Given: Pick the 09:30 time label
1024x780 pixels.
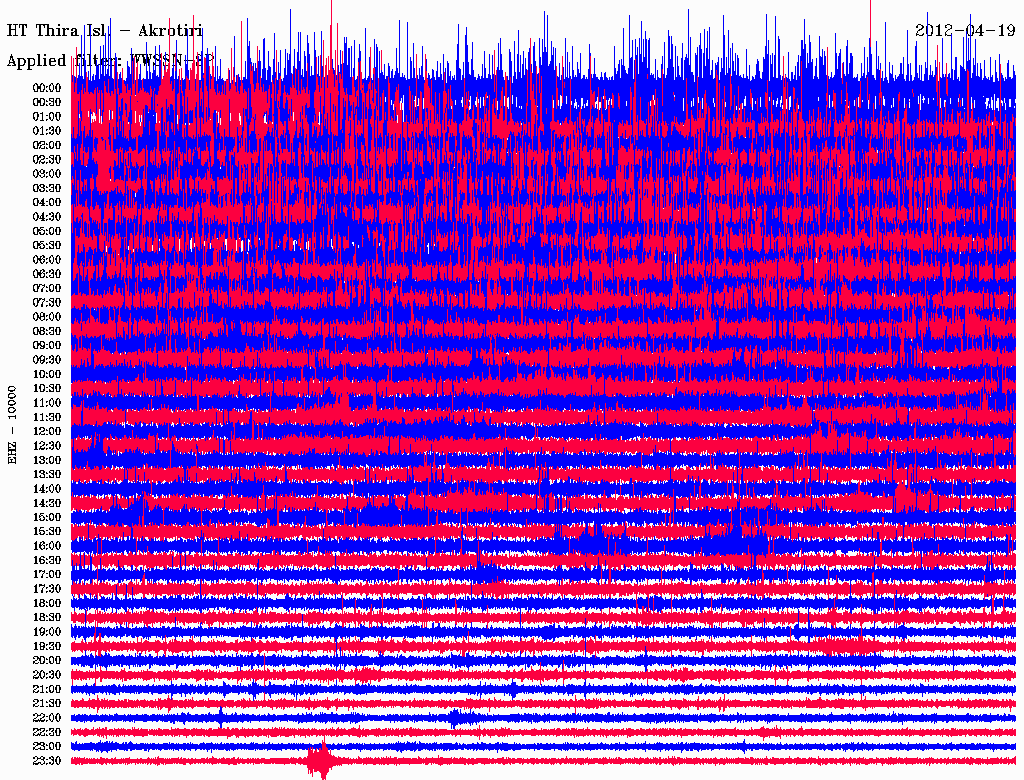Looking at the screenshot, I should [x=47, y=360].
